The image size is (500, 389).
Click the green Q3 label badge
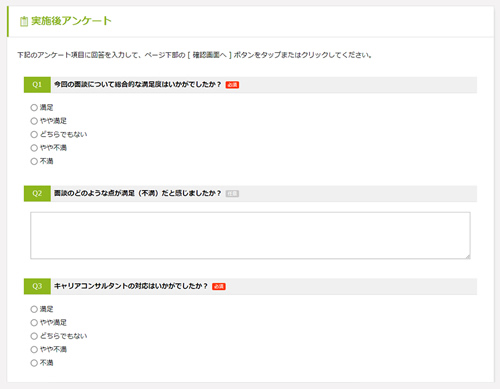[x=37, y=286]
